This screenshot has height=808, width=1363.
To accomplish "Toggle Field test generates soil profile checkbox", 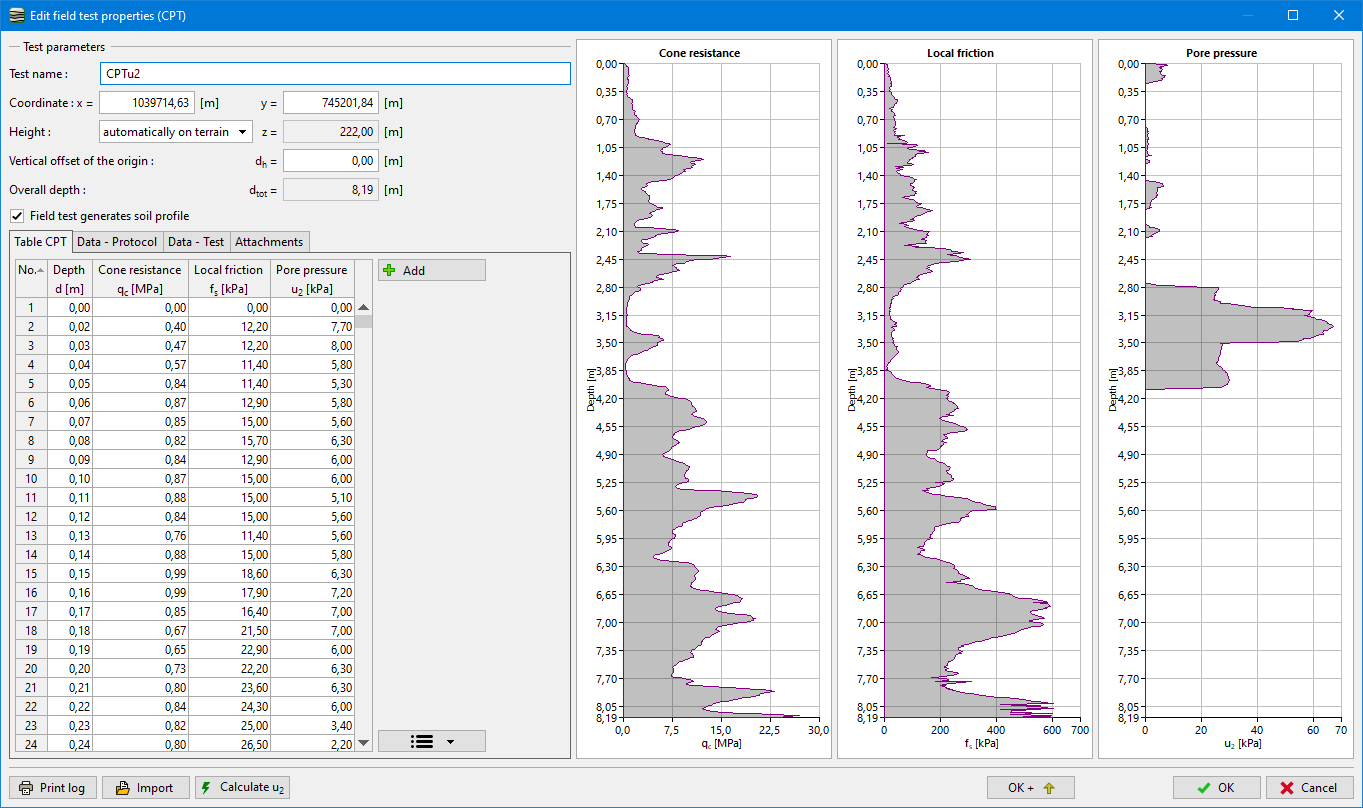I will tap(17, 215).
